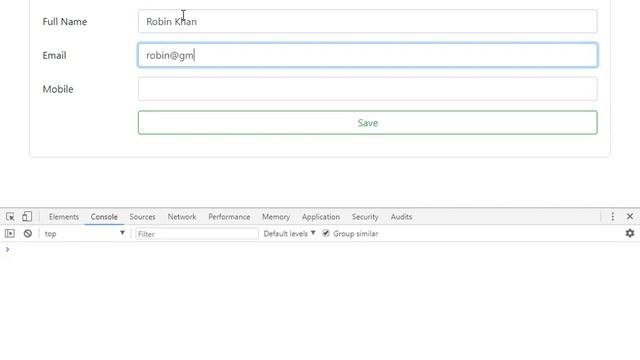Open the Memory tab
Image resolution: width=640 pixels, height=360 pixels.
pos(276,217)
